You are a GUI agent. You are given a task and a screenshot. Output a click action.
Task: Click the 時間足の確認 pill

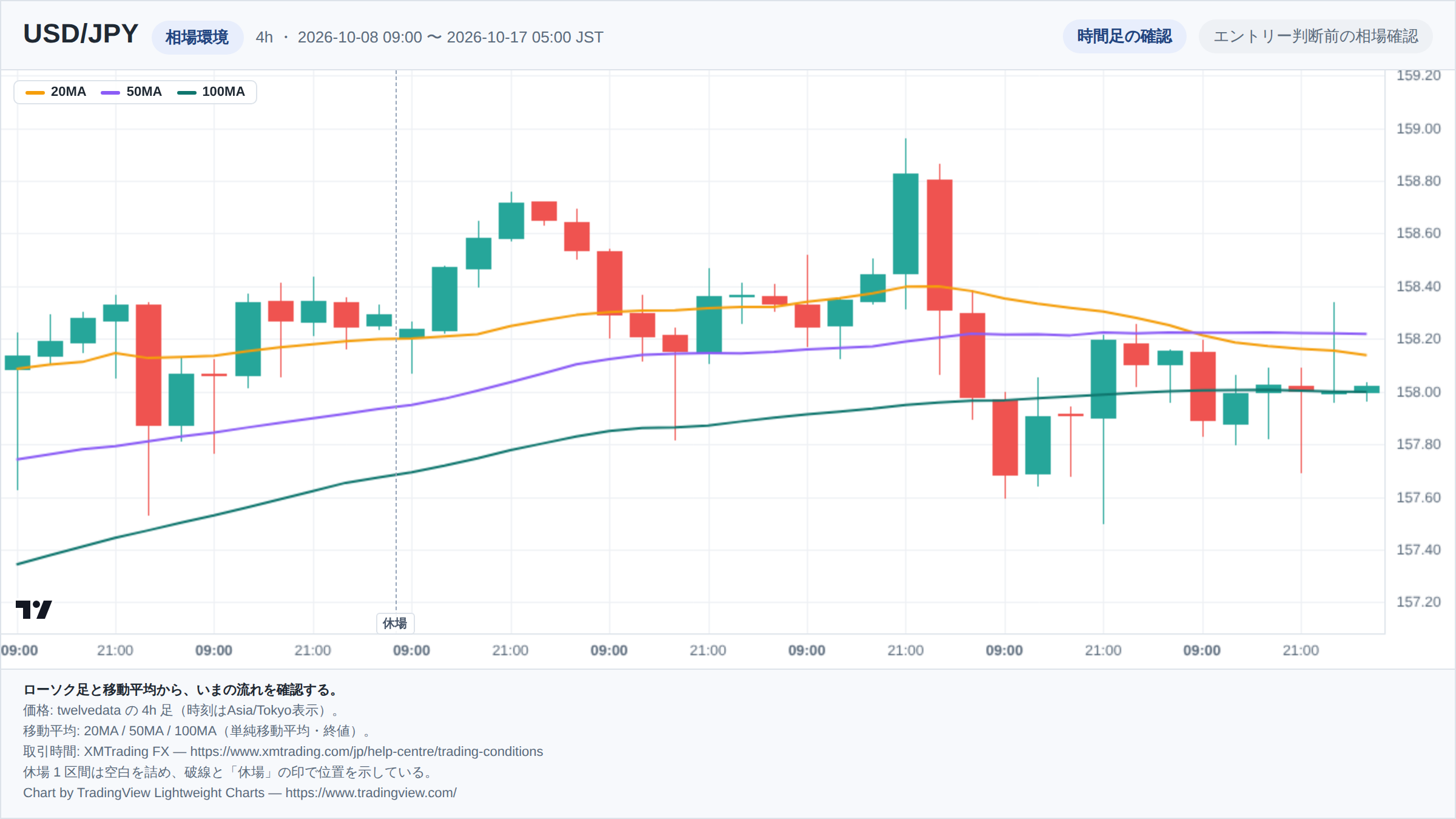(1124, 36)
